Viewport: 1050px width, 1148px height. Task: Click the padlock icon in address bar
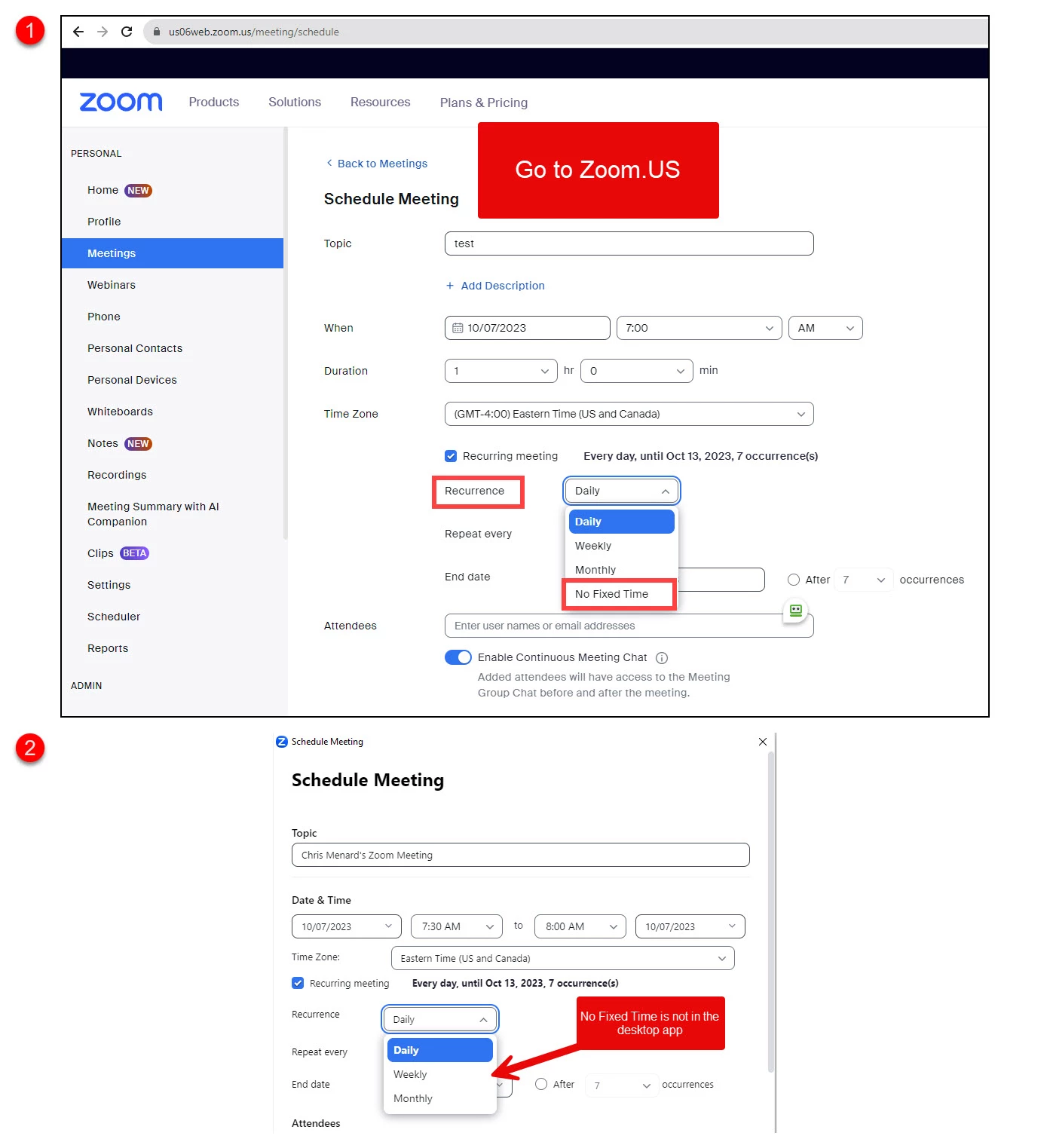pos(157,32)
